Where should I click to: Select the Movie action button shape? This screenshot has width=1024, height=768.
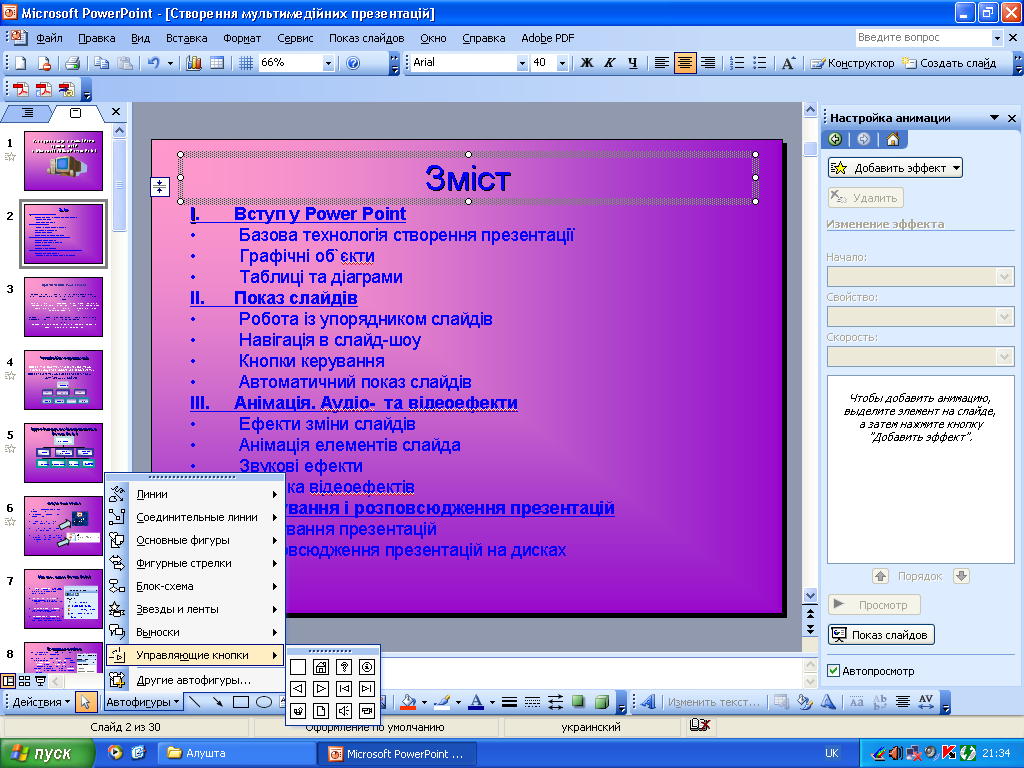(x=367, y=711)
